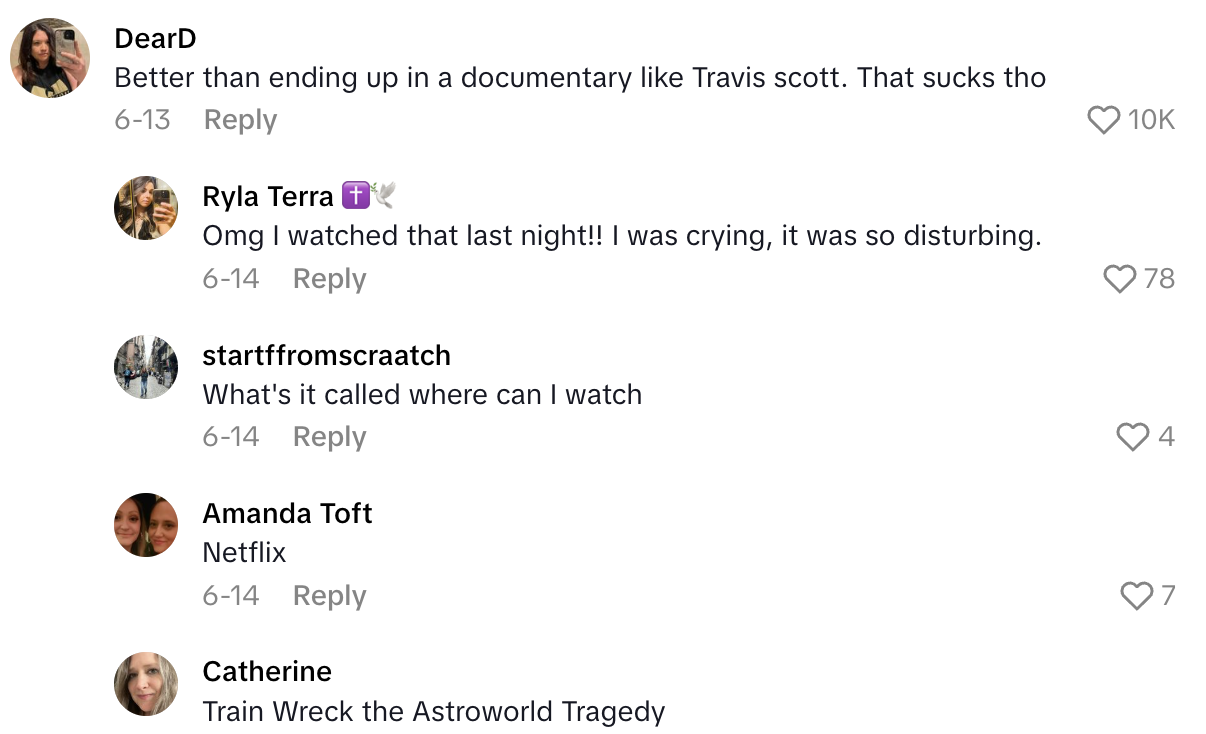1206x734 pixels.
Task: Go to startffromscraatch username
Action: tap(326, 355)
